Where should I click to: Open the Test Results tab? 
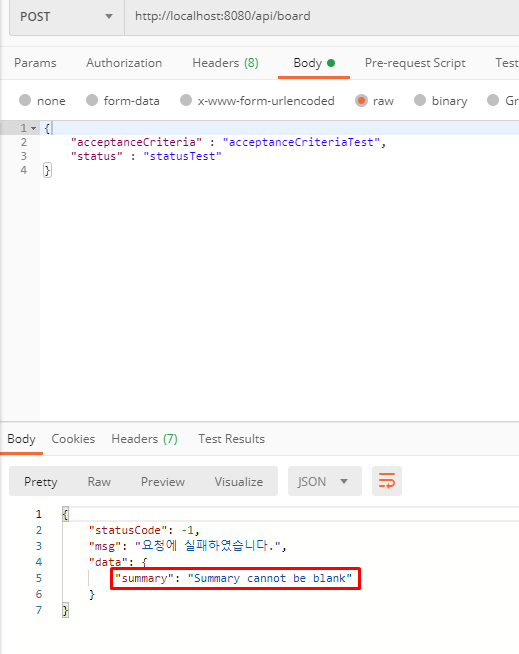(x=232, y=439)
